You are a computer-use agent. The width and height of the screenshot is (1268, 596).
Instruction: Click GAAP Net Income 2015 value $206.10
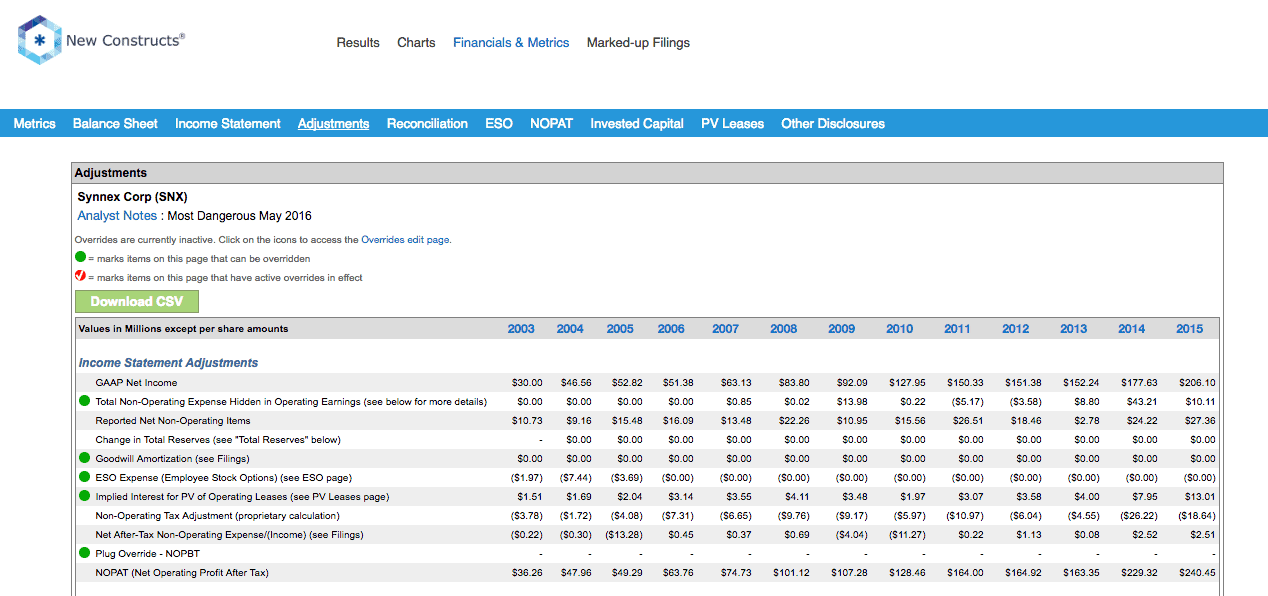click(x=1197, y=383)
